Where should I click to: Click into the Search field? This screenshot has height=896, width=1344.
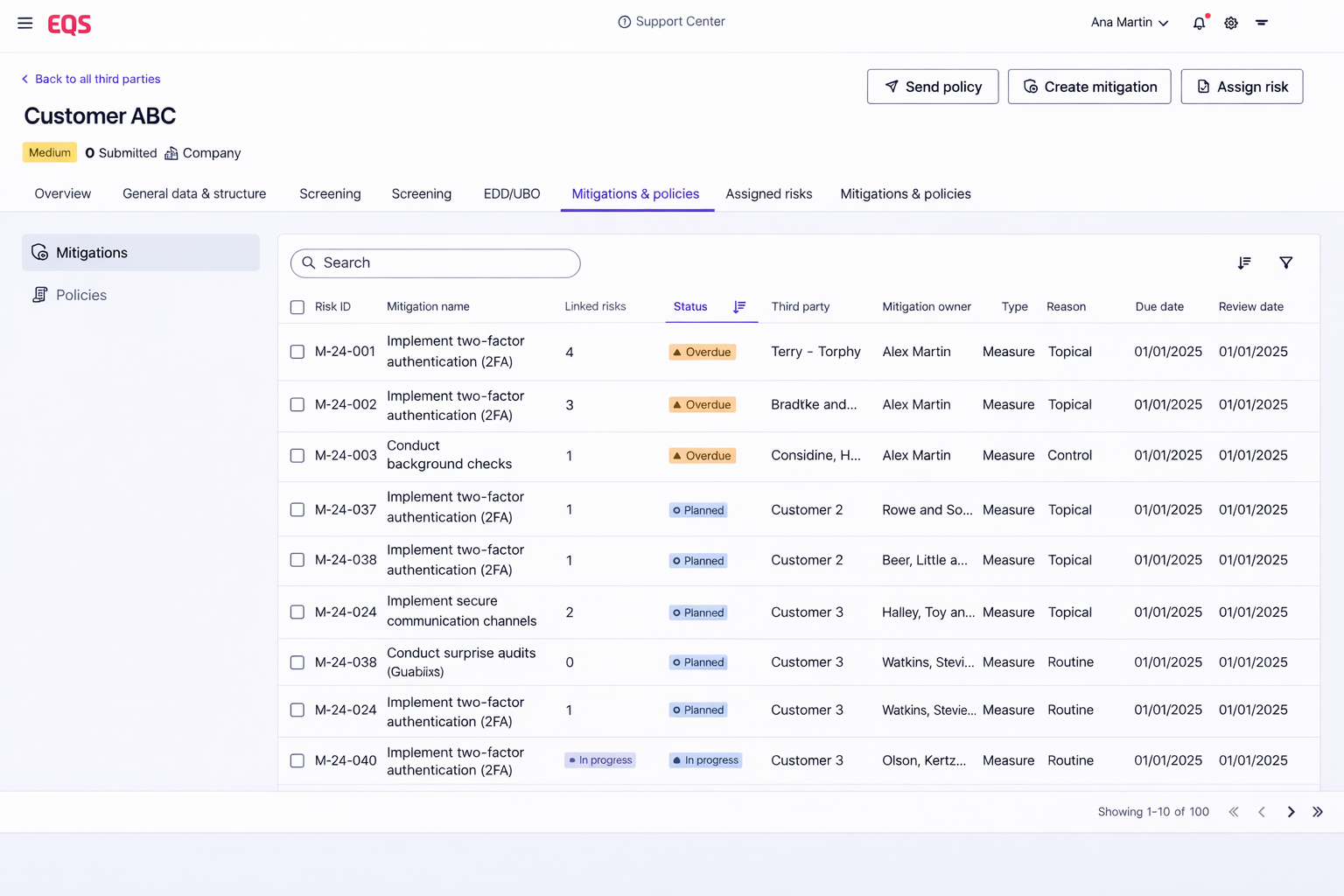[435, 263]
